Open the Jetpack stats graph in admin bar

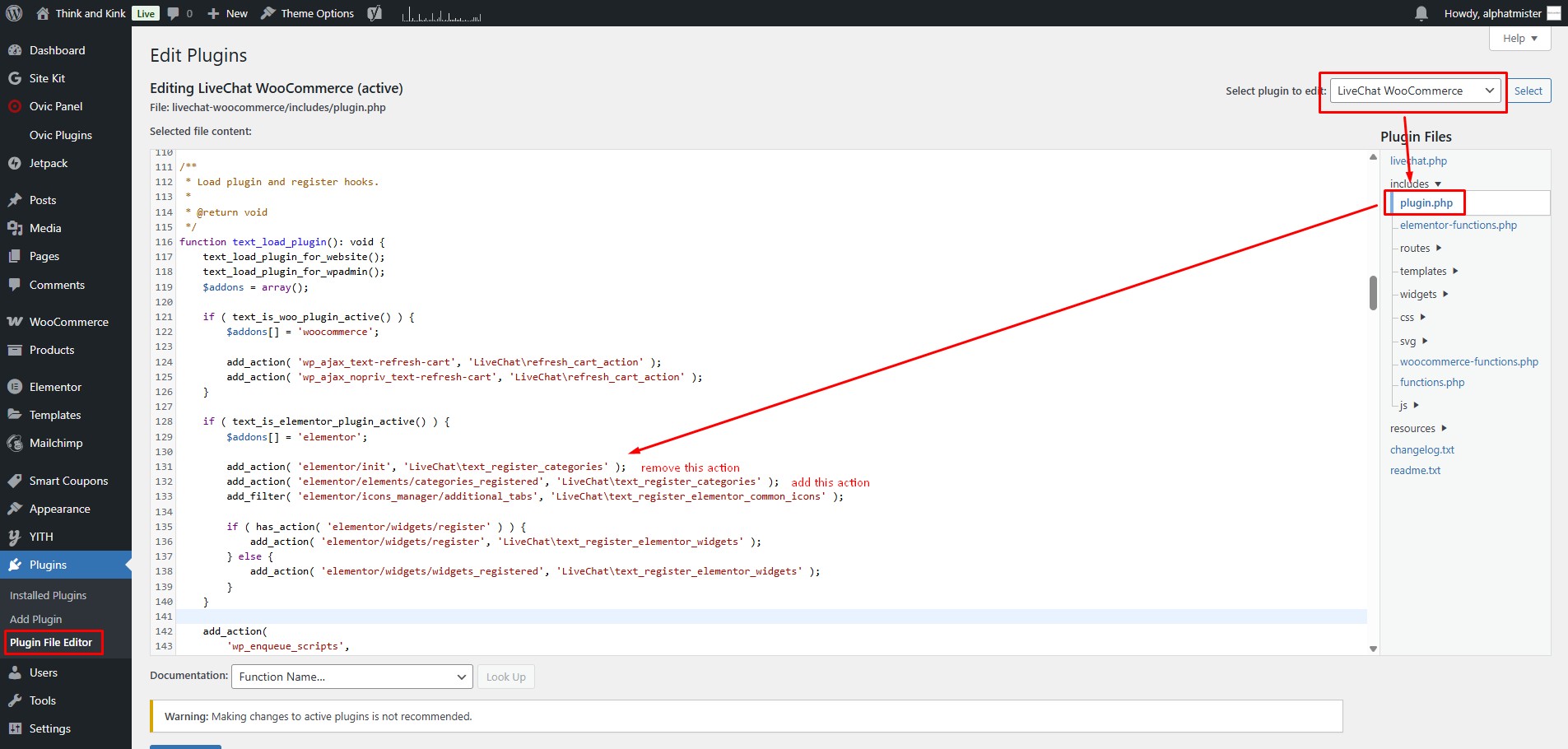point(442,13)
